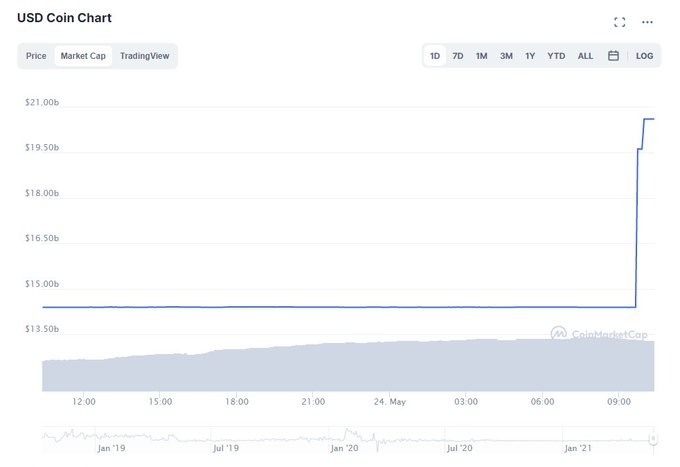Select the 7D time range

[x=458, y=56]
